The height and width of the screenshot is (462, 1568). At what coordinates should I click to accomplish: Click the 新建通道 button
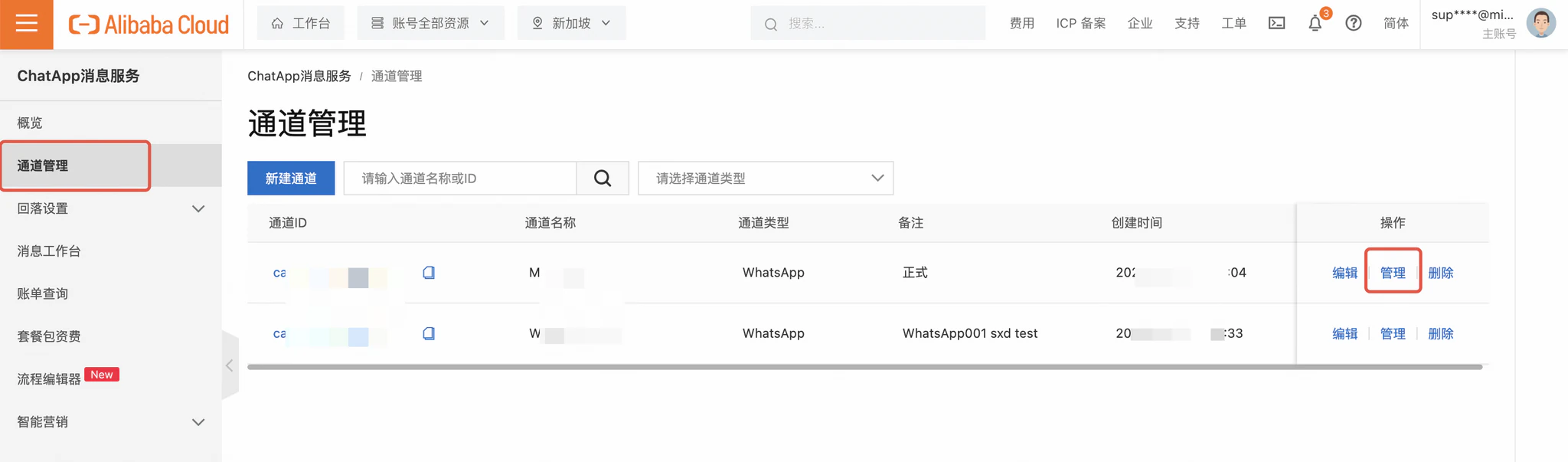pyautogui.click(x=291, y=178)
